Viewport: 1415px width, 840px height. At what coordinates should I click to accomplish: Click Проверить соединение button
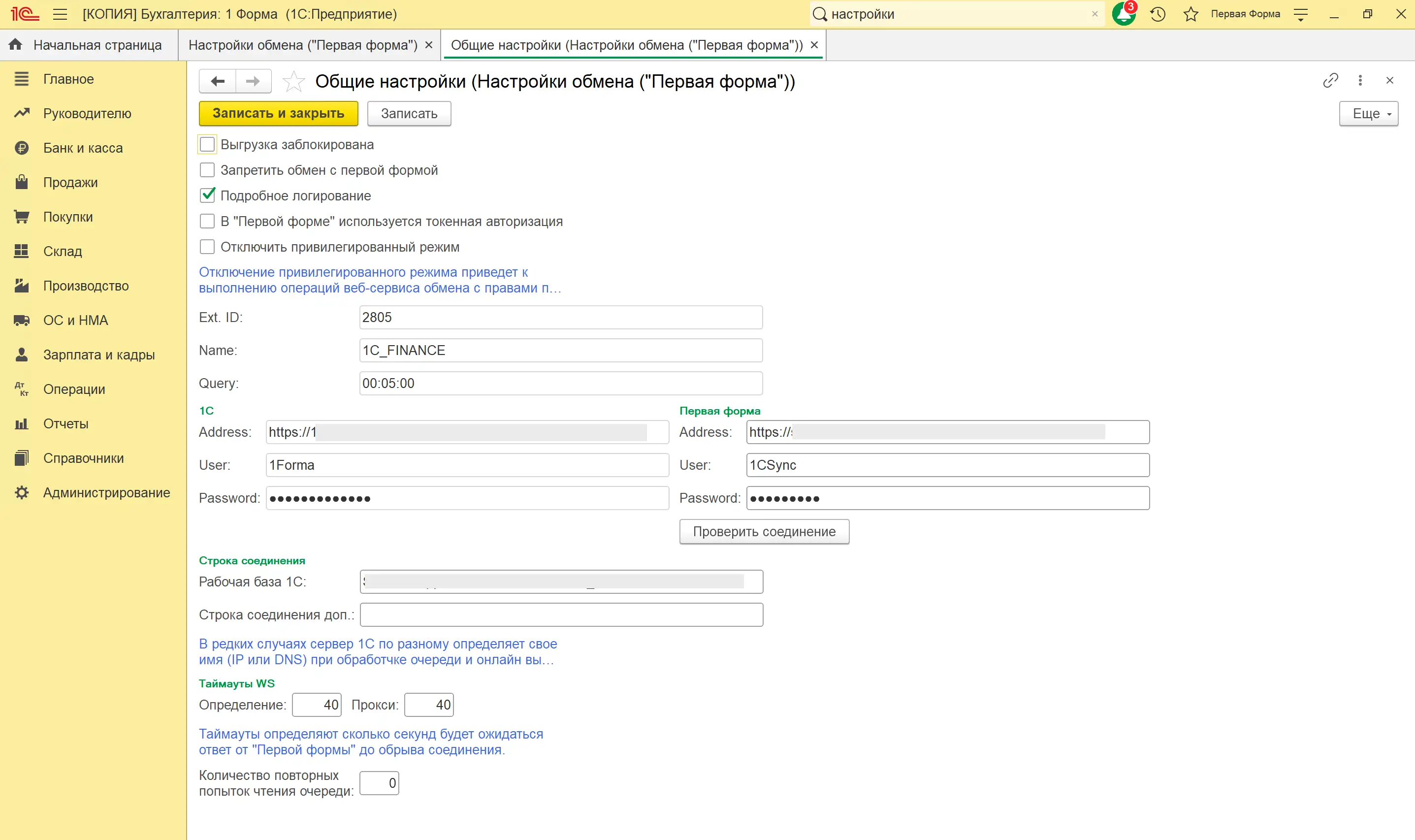pos(764,532)
